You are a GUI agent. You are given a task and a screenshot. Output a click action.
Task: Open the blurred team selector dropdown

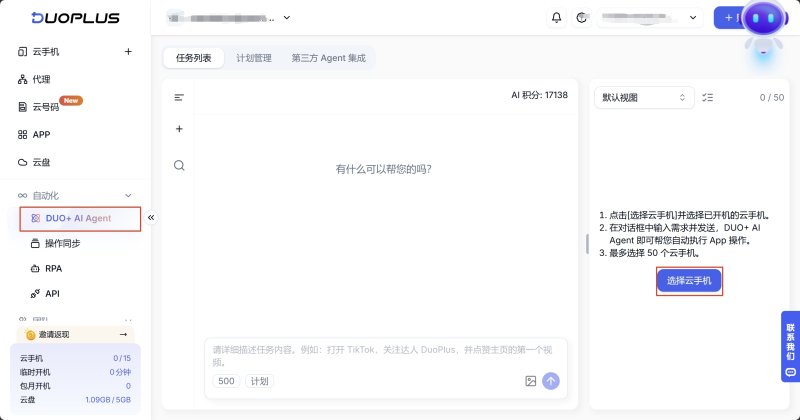[x=229, y=18]
